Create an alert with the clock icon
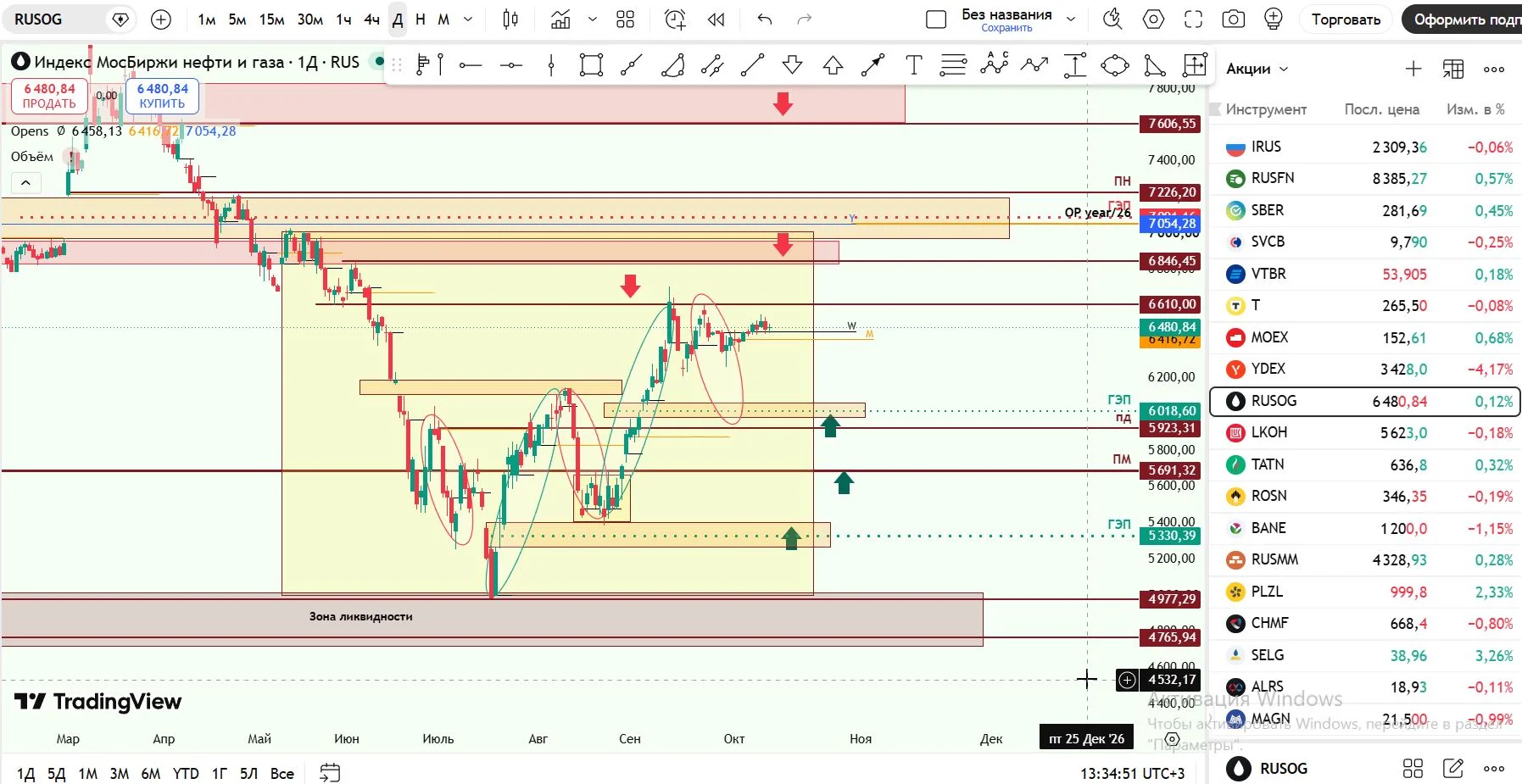The height and width of the screenshot is (784, 1522). 675,19
